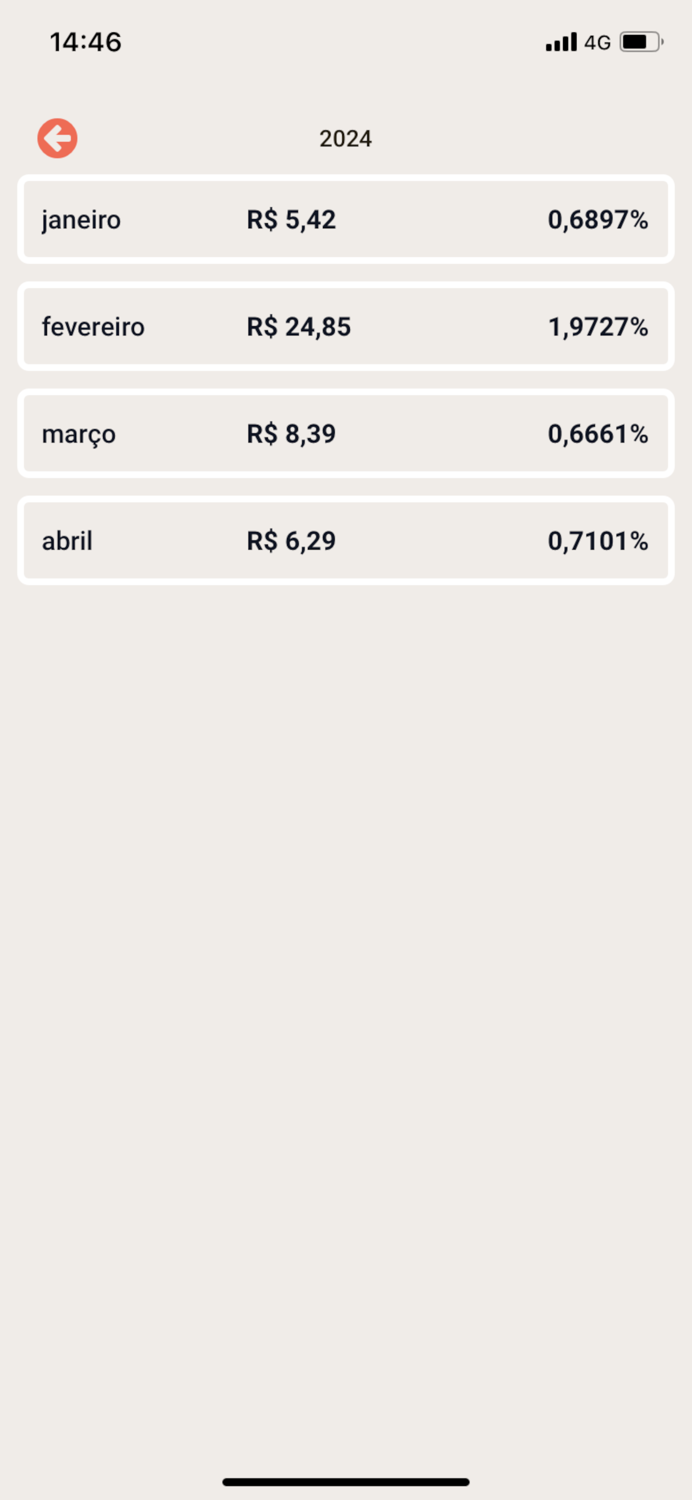This screenshot has height=1500, width=692.
Task: Open the fevereiro entry
Action: click(346, 327)
